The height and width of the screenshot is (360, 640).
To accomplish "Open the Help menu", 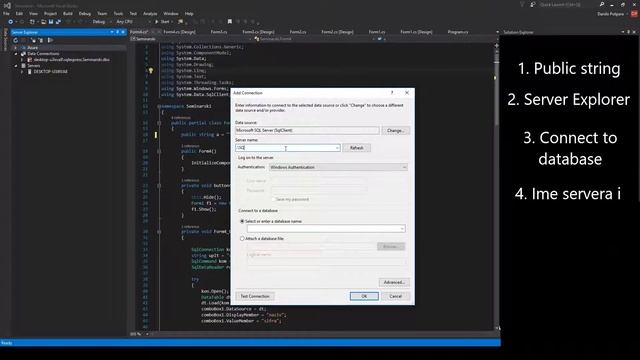I will tap(189, 13).
